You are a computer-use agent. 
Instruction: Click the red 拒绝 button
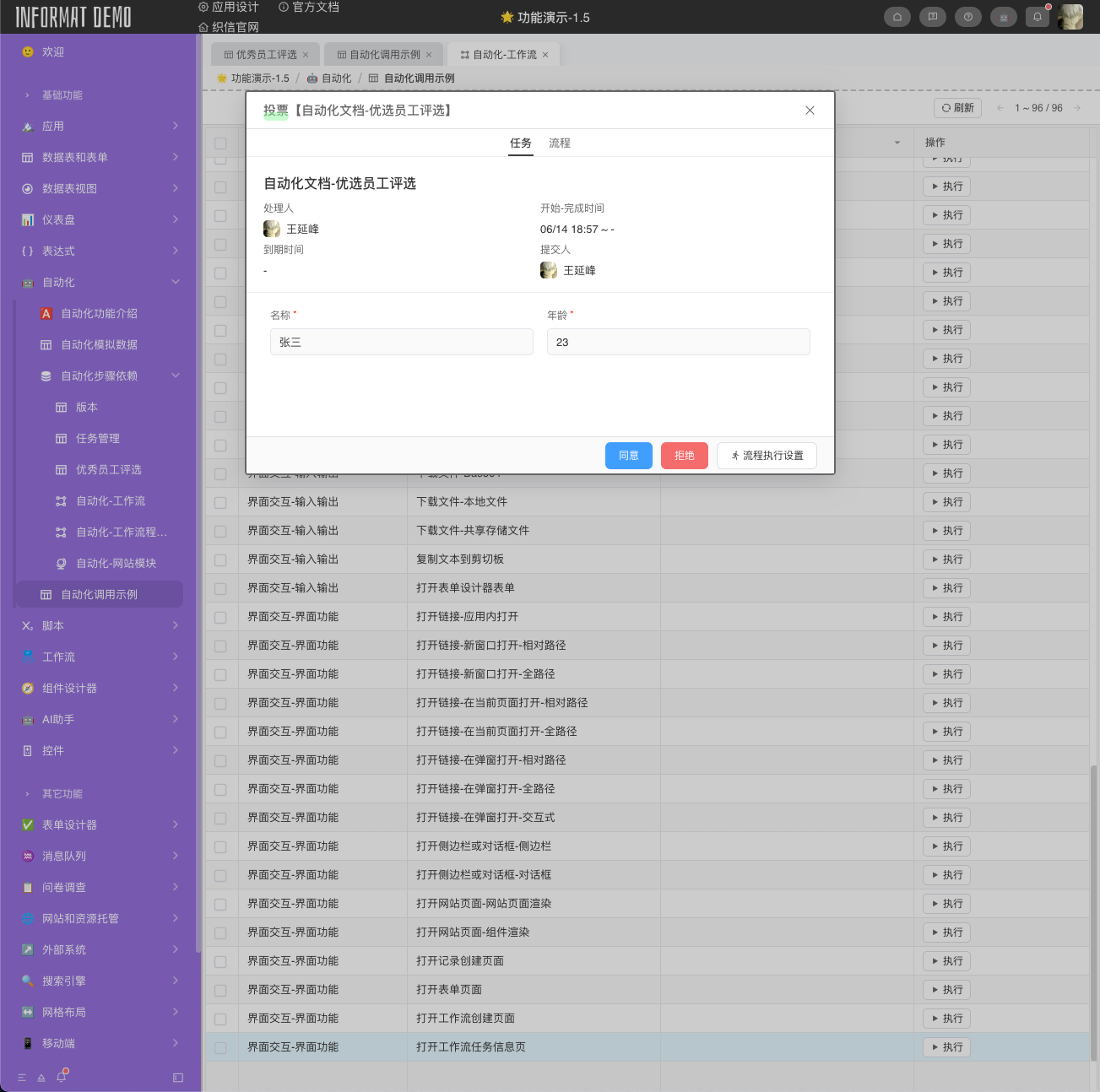coord(684,456)
